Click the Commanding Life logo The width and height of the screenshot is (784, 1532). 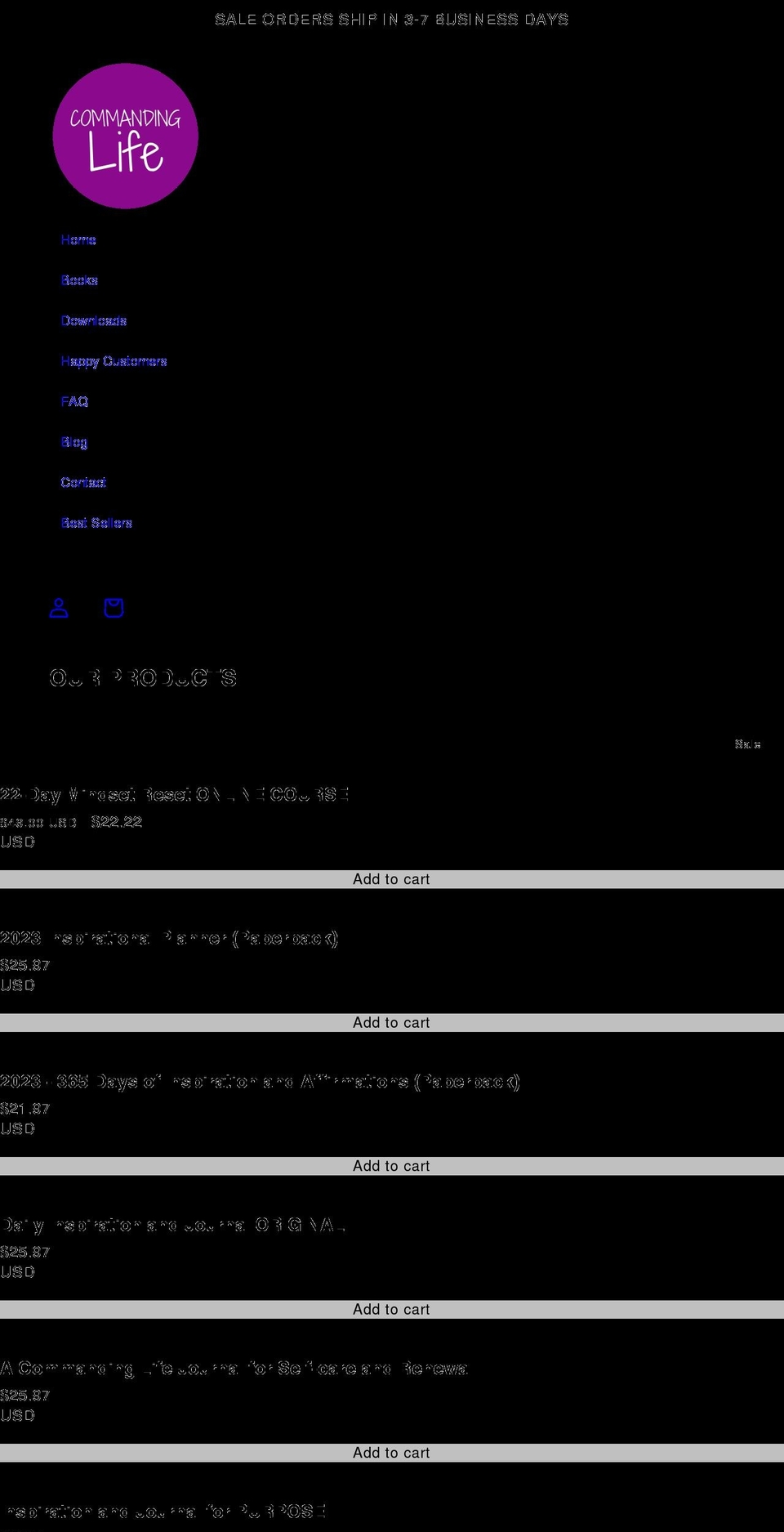(x=125, y=136)
